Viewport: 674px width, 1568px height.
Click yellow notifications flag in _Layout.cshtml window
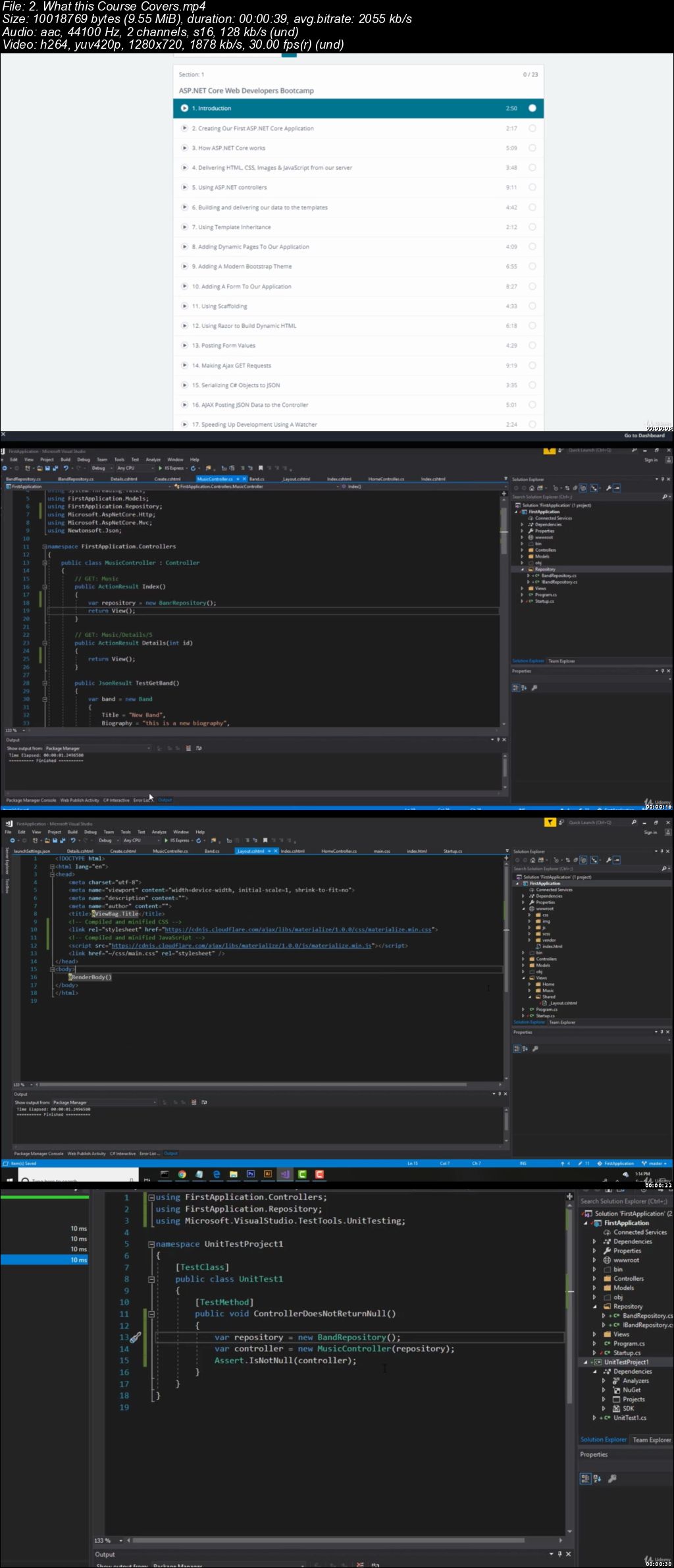coord(550,822)
